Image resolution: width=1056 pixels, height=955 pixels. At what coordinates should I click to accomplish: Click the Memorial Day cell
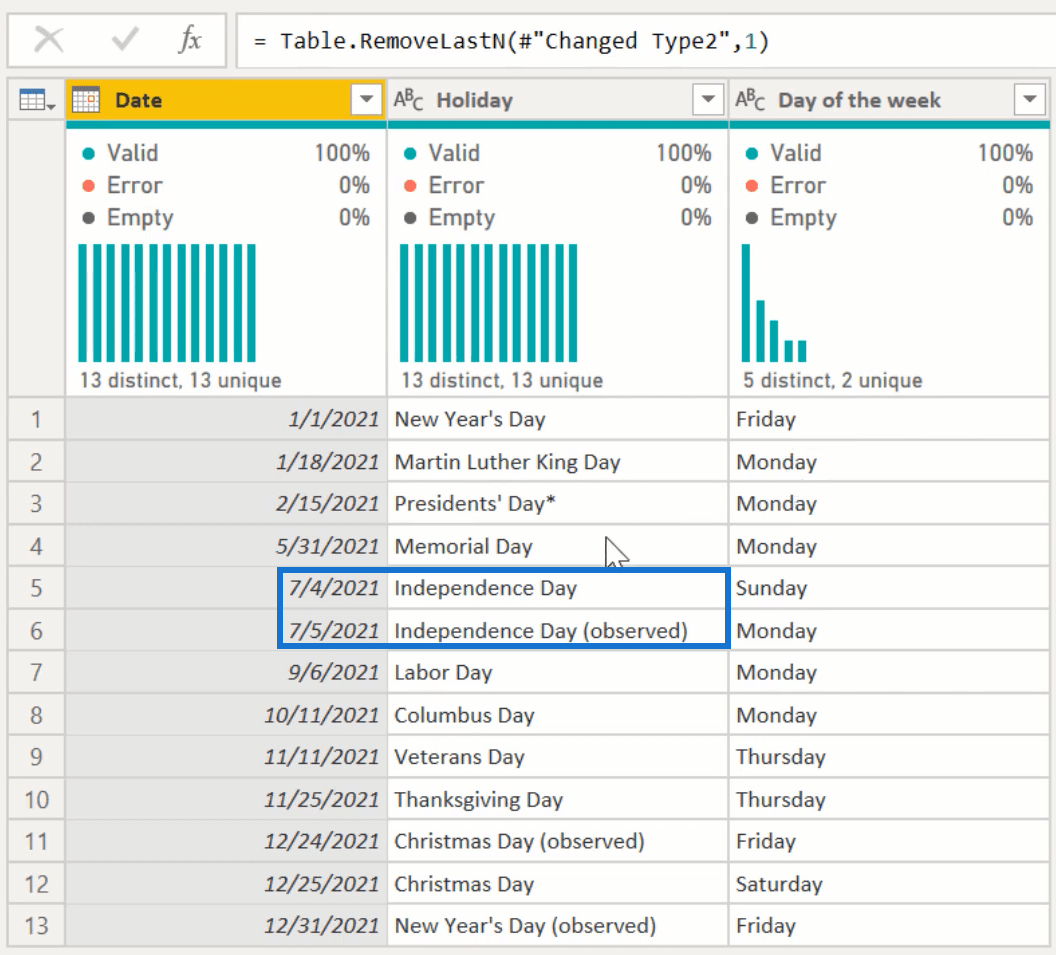[x=558, y=546]
